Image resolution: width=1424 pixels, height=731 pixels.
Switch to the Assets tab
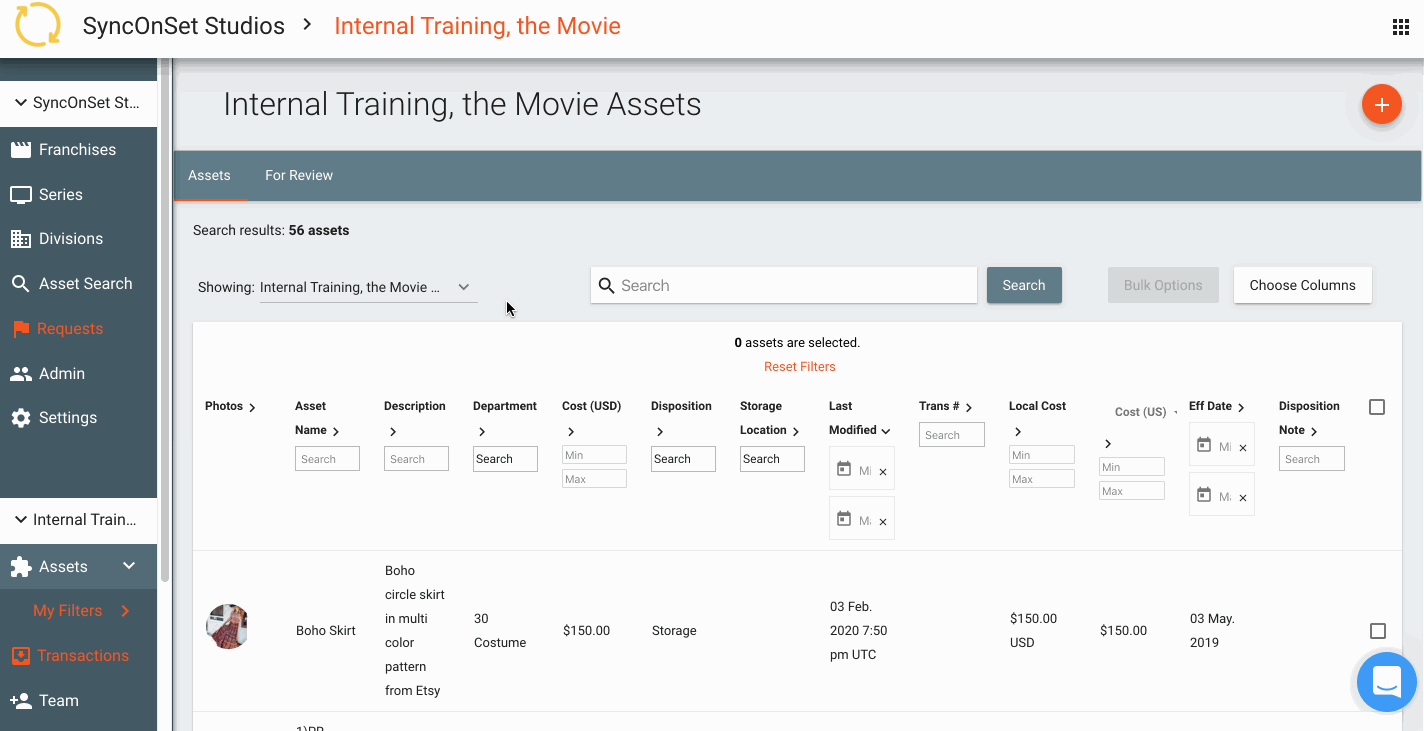point(209,176)
